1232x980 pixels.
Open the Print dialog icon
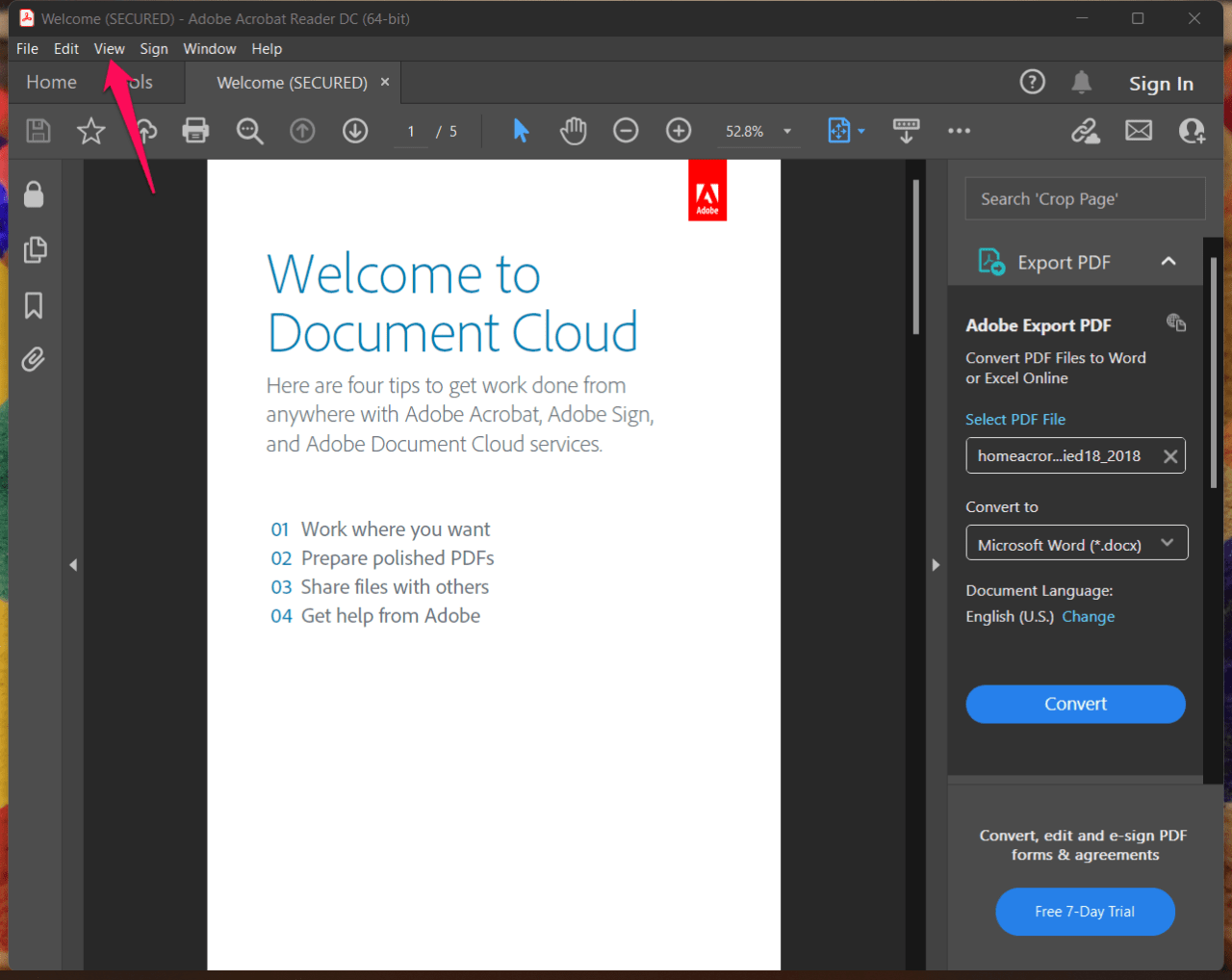click(195, 130)
